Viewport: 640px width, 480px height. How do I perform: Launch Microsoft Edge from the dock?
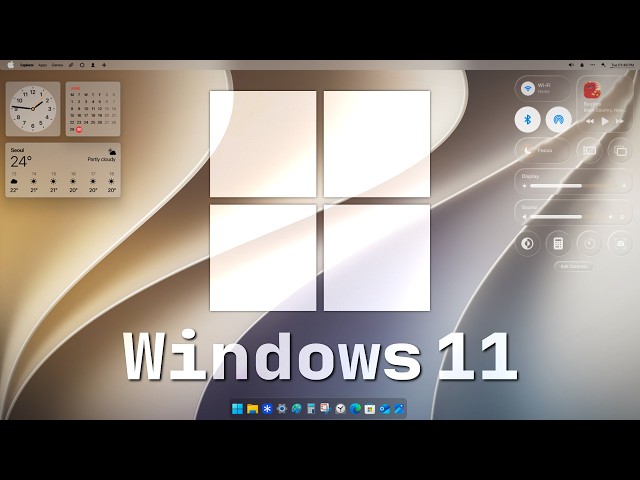[355, 409]
